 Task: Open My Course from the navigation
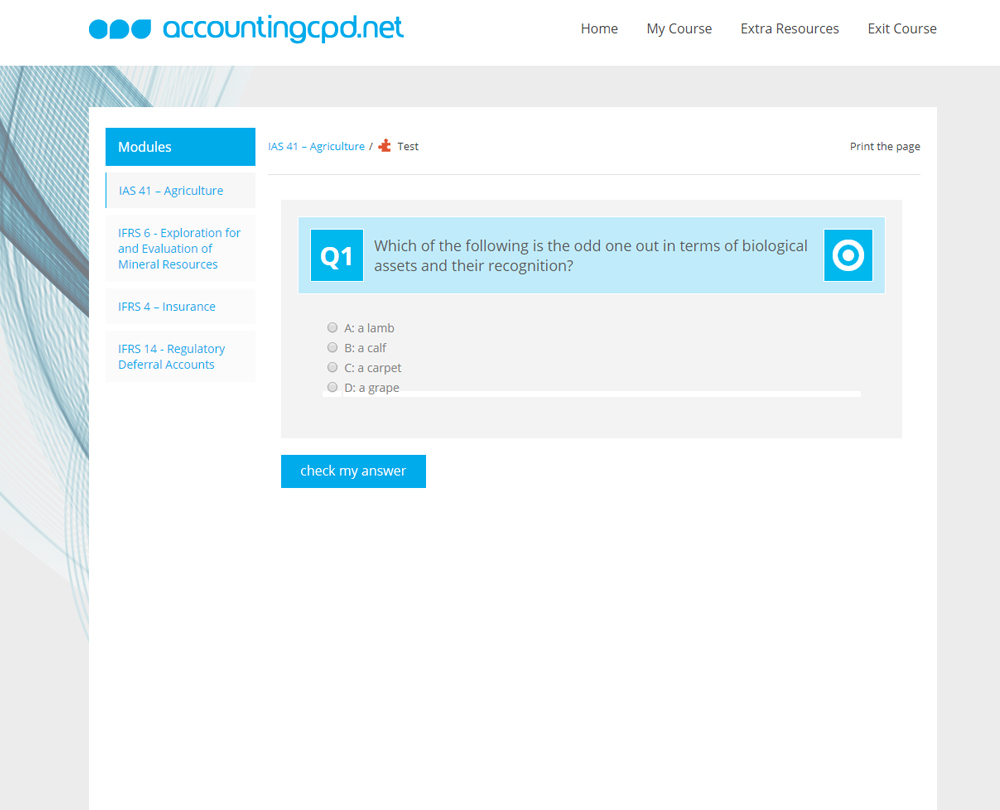[x=679, y=29]
